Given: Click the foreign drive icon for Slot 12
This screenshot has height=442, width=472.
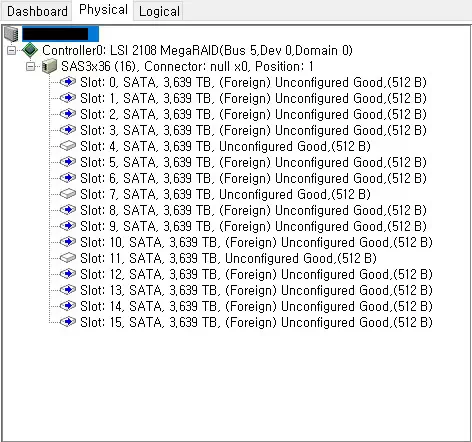Looking at the screenshot, I should pos(68,274).
